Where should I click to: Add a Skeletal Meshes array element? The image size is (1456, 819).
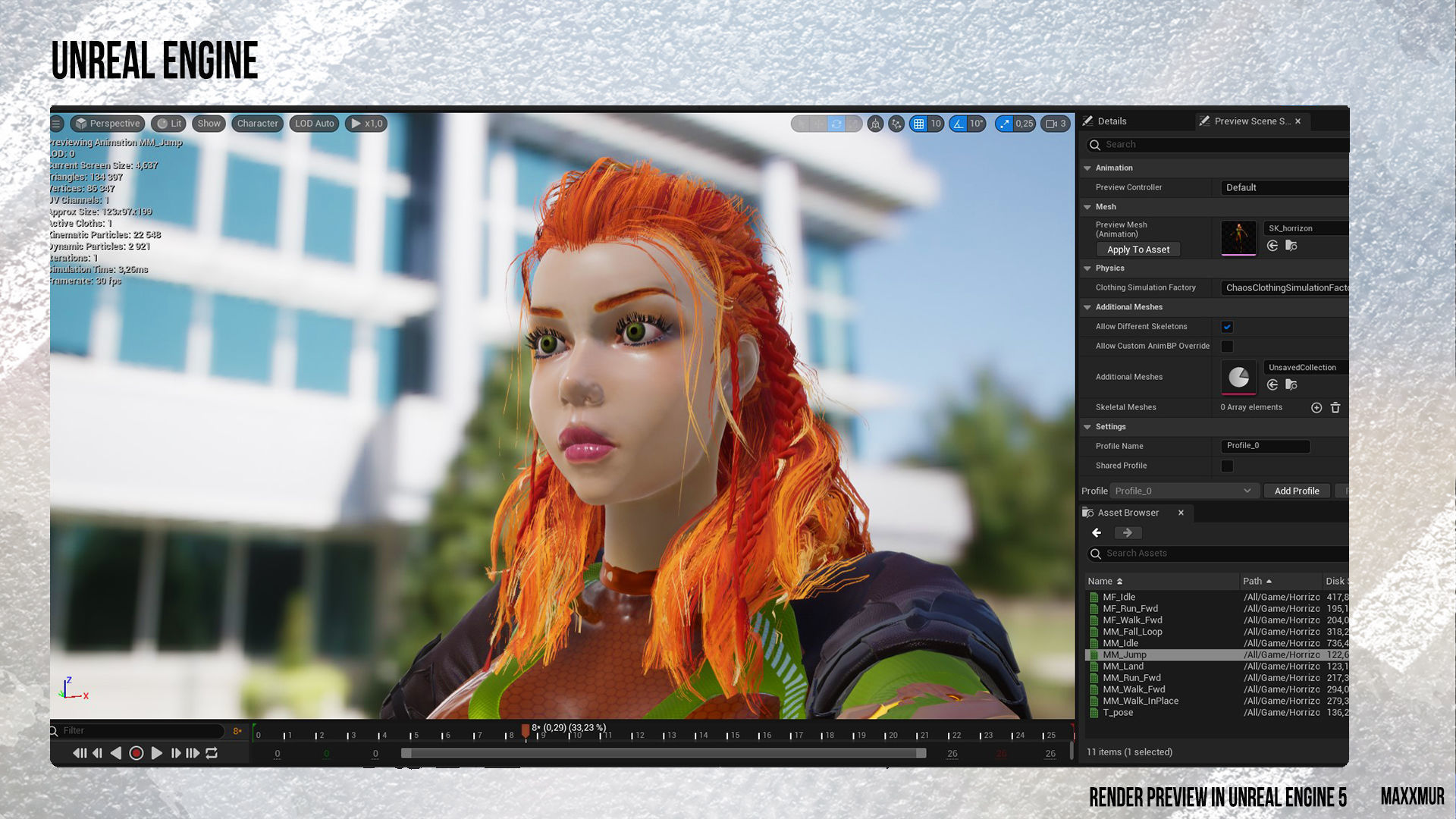tap(1316, 408)
